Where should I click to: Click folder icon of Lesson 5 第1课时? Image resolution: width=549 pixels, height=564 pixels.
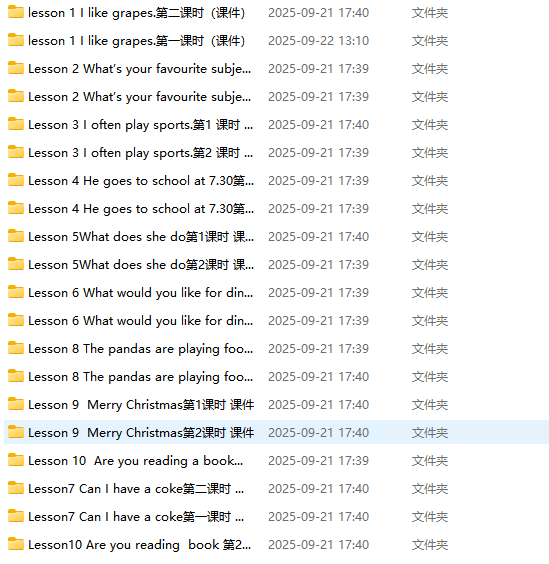click(x=16, y=236)
